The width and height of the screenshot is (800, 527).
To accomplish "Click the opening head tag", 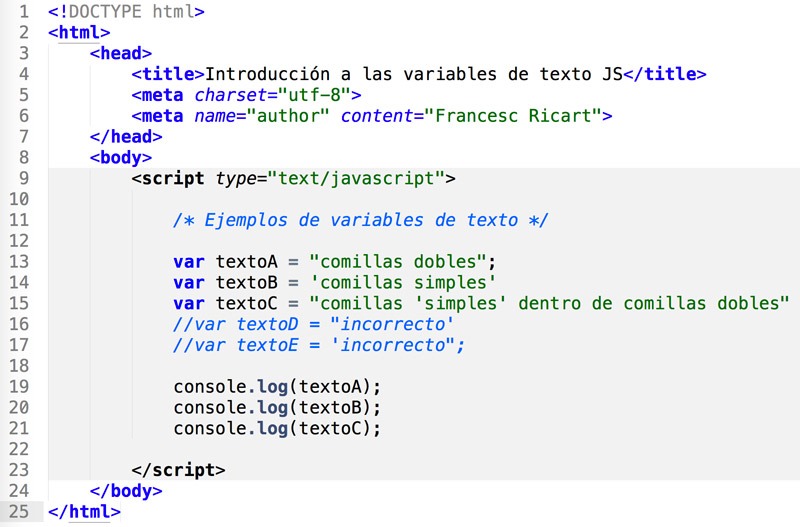I will [x=121, y=53].
